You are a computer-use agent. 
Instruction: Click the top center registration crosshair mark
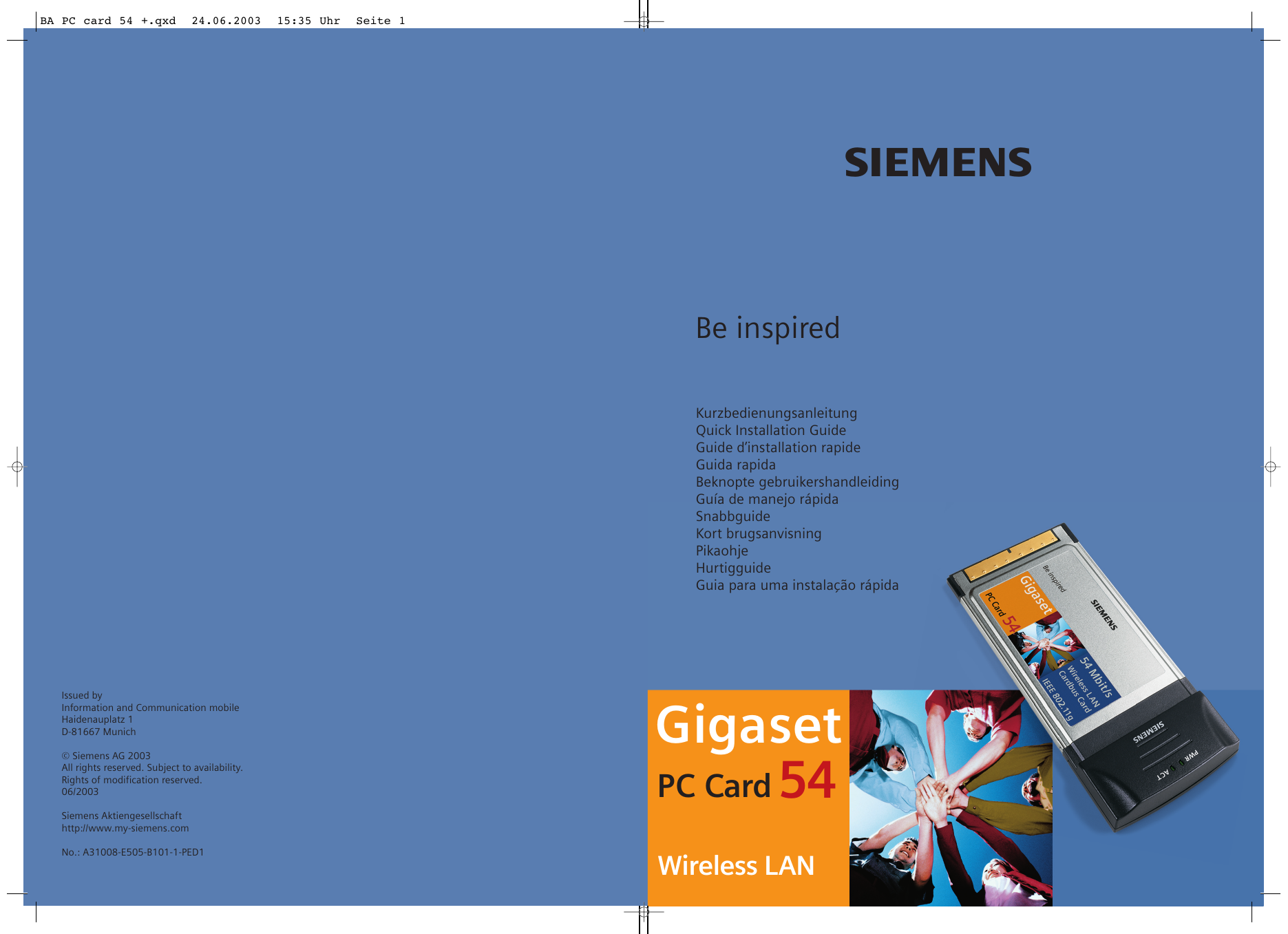pos(644,21)
